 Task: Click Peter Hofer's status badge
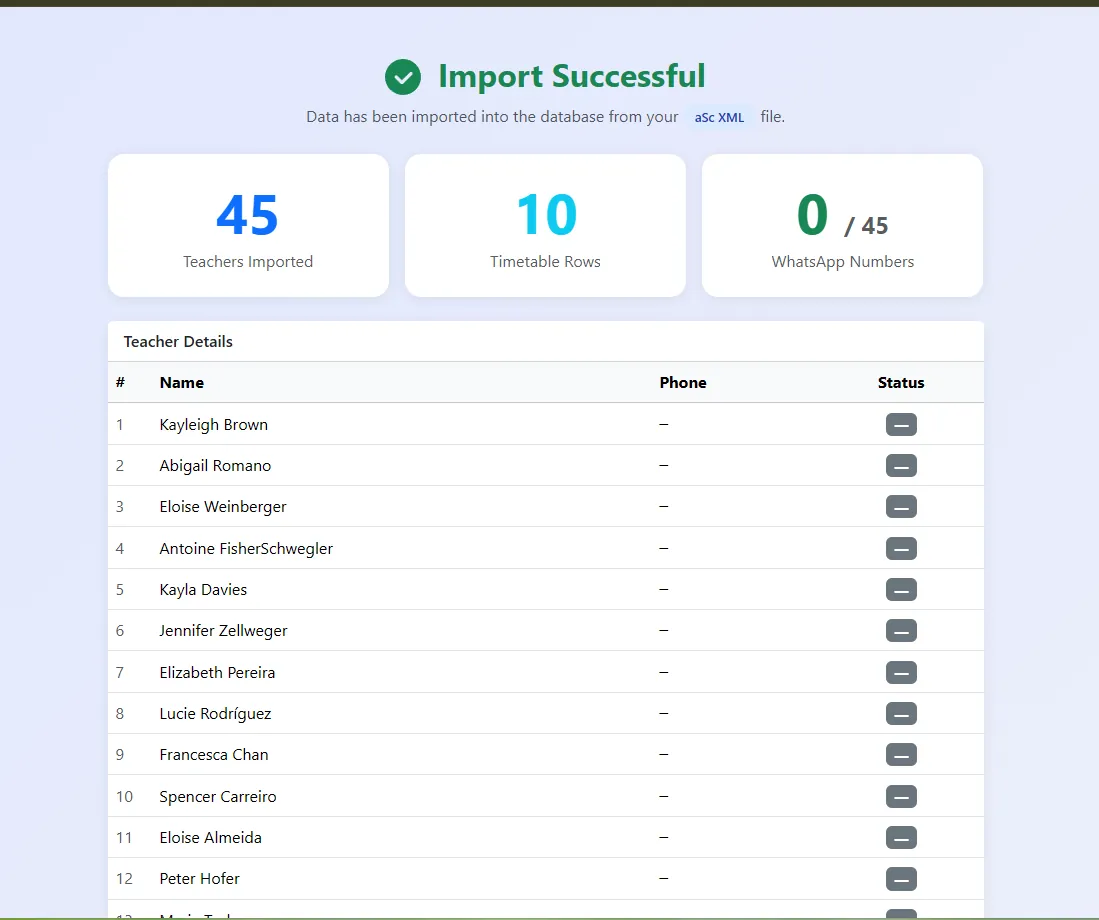coord(901,879)
